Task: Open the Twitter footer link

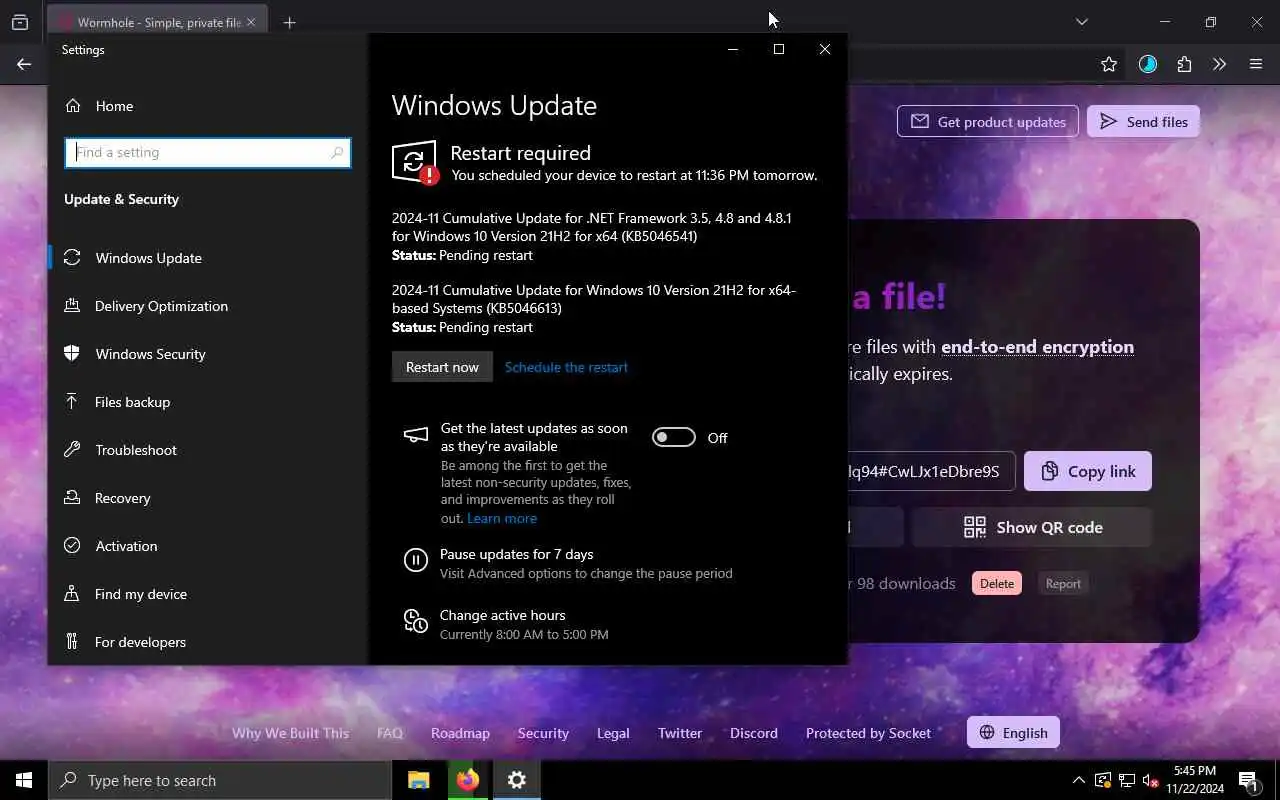Action: (680, 733)
